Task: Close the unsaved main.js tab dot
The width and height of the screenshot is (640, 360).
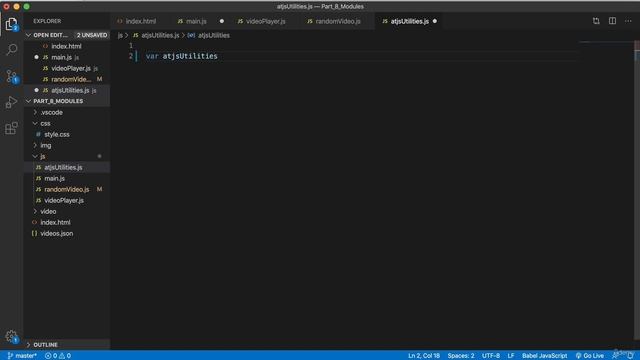Action: point(222,21)
